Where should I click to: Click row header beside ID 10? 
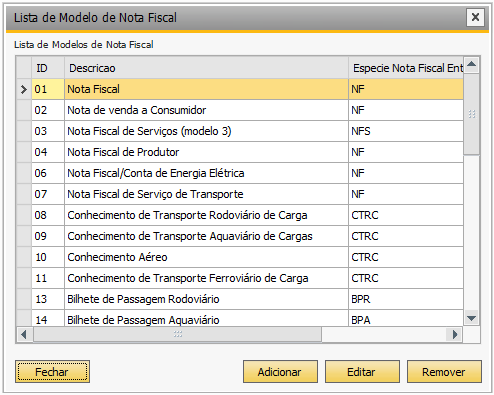point(24,257)
